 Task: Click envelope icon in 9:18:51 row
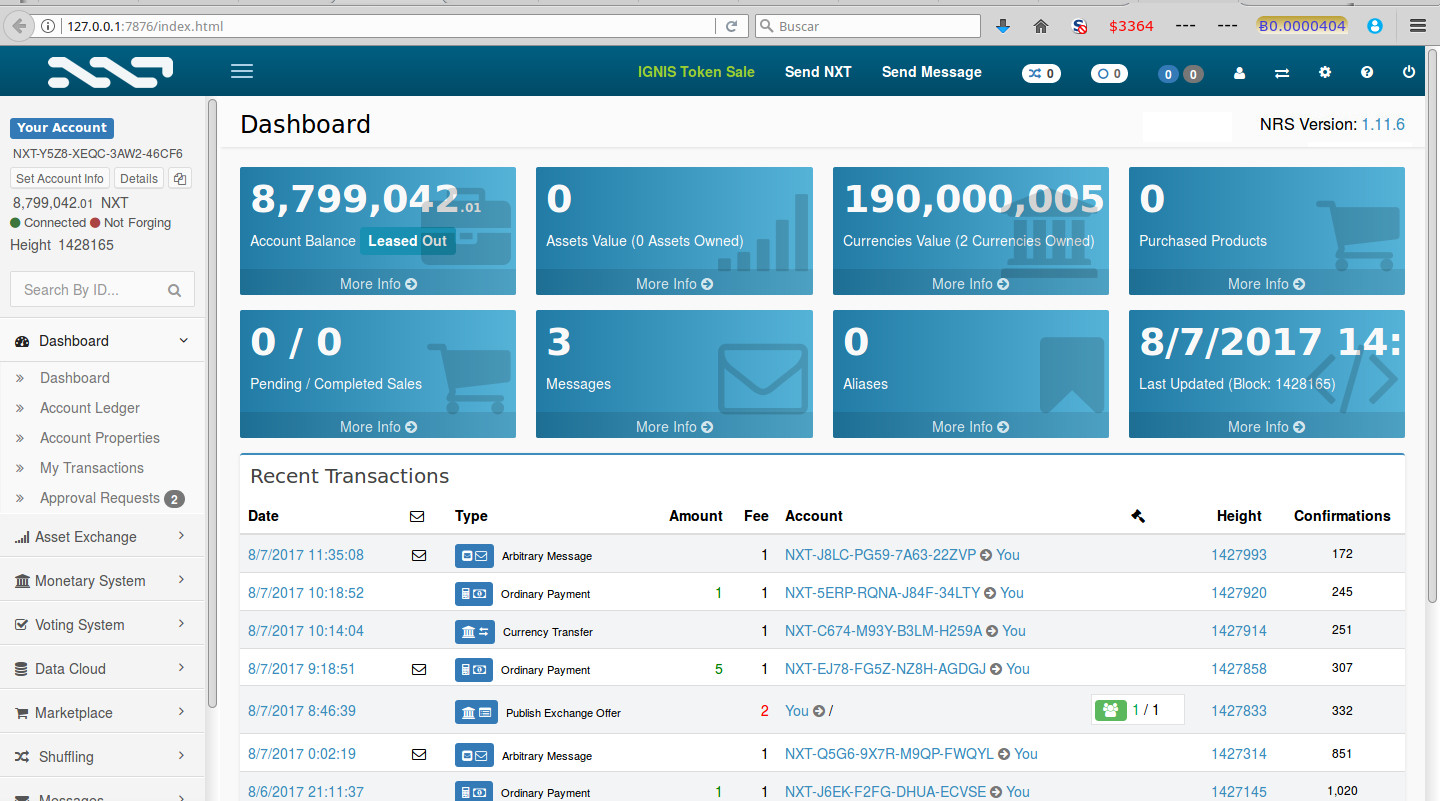(419, 669)
